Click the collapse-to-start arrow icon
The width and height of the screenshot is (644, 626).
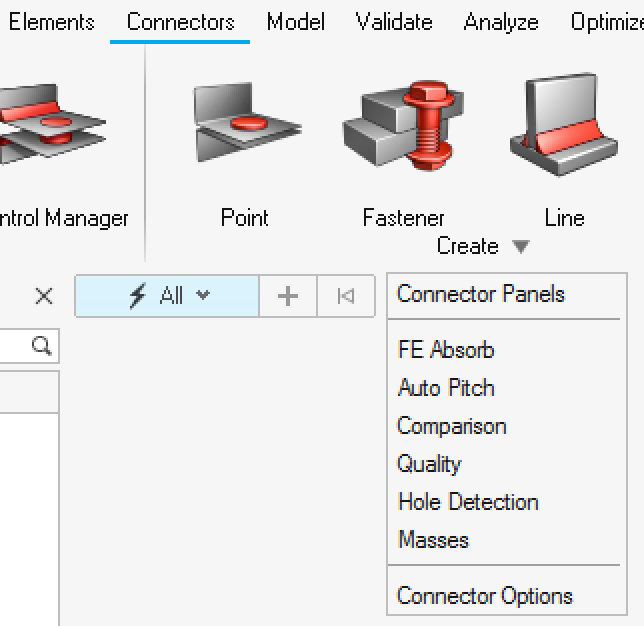(x=346, y=296)
